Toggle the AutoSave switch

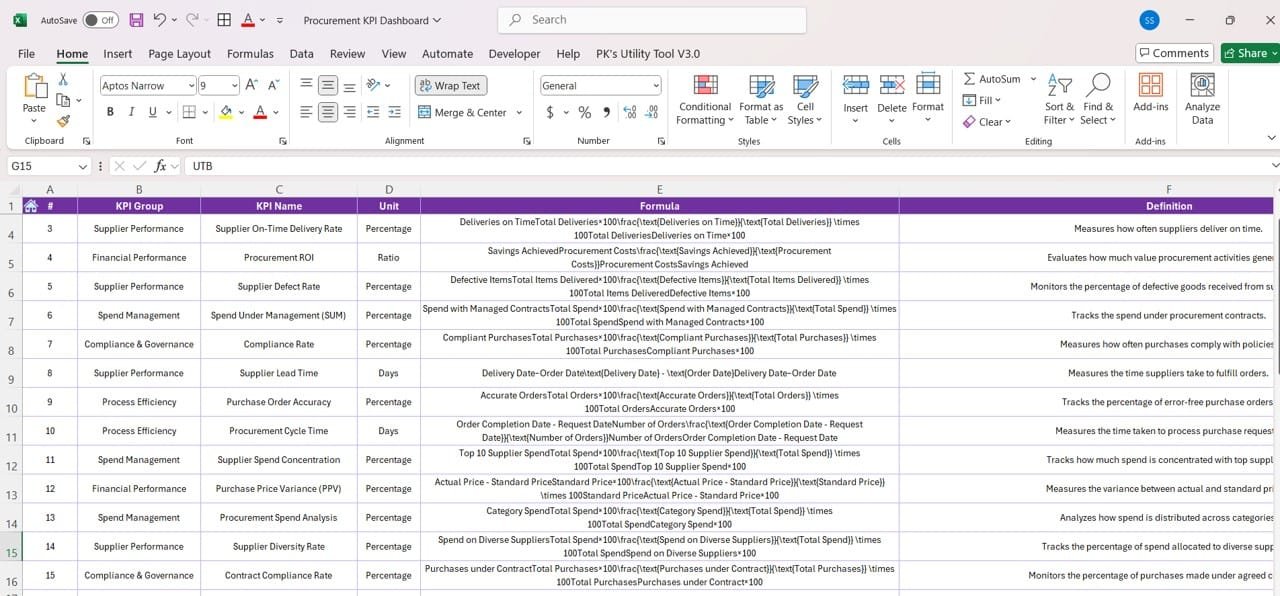click(x=100, y=20)
